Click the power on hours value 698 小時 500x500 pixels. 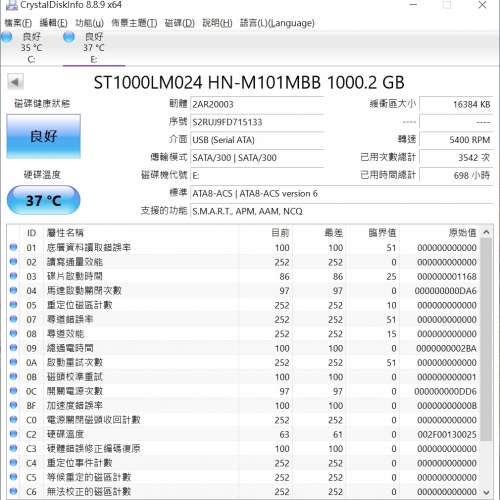(456, 175)
